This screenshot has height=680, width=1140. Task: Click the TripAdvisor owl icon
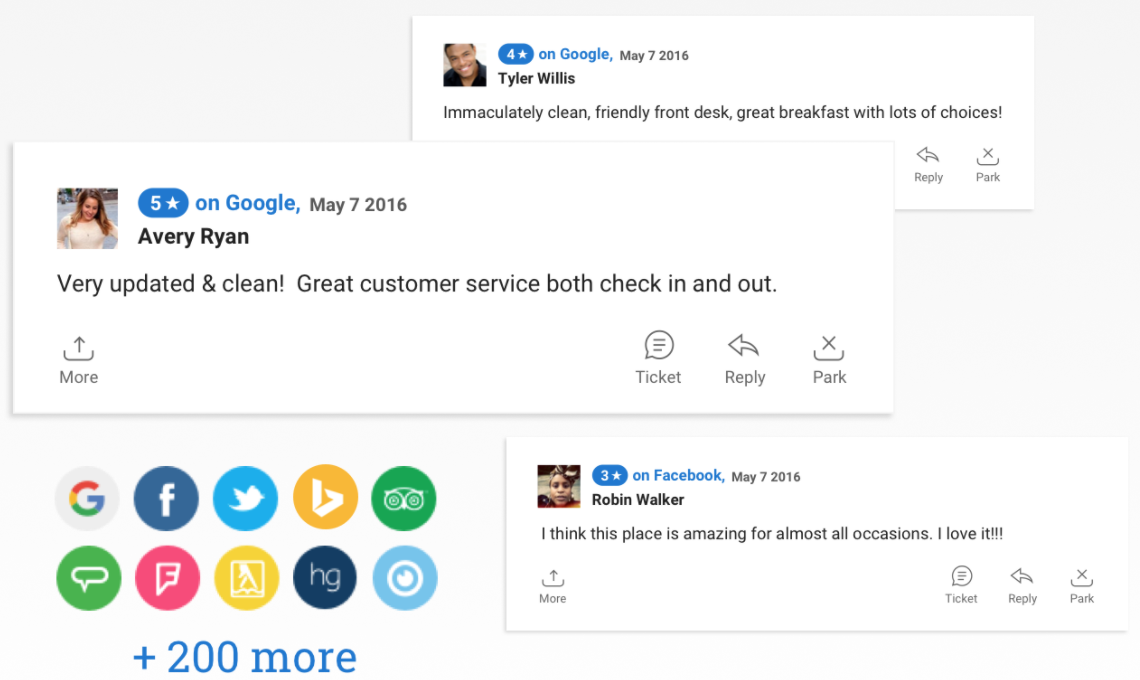(404, 499)
